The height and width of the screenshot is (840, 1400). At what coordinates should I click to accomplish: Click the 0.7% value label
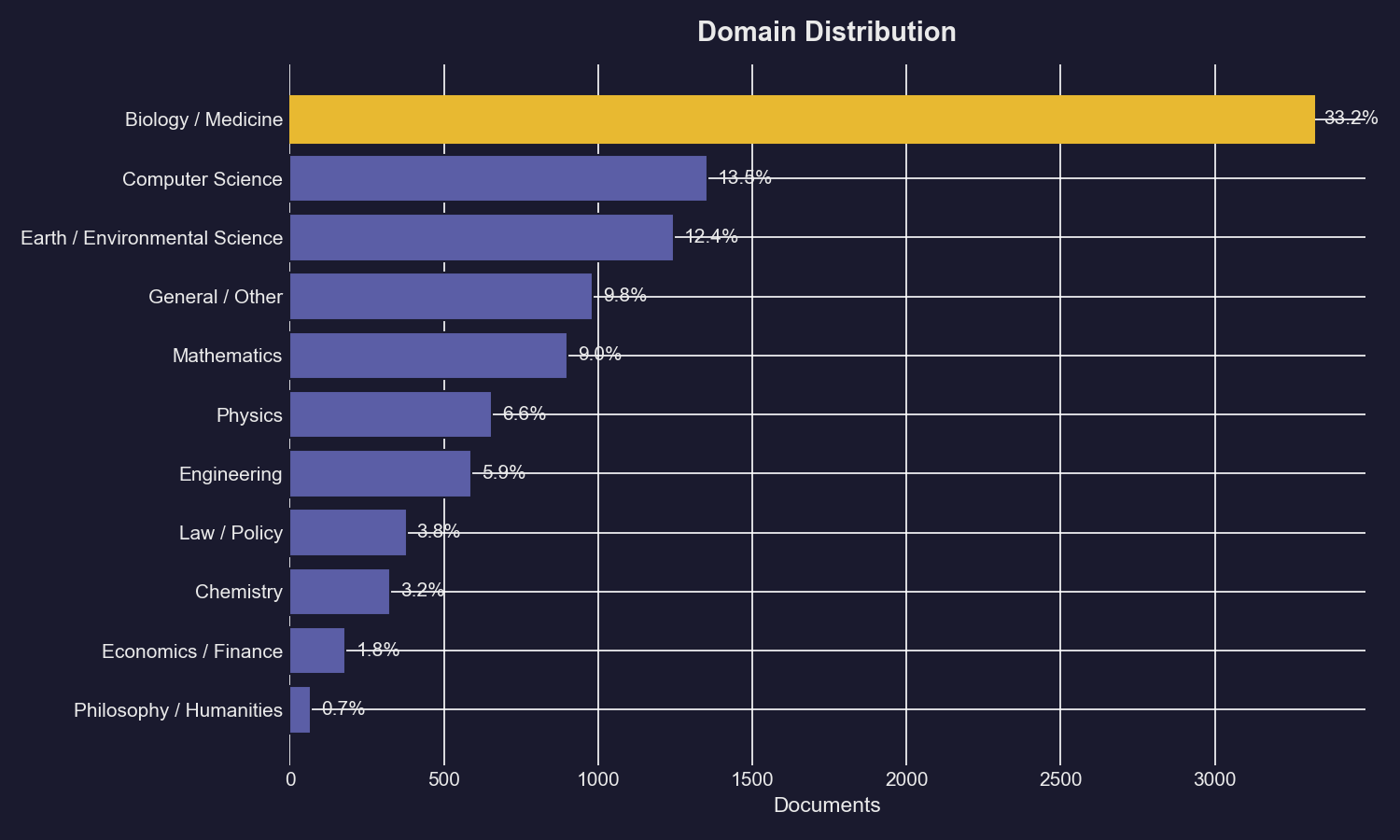click(x=343, y=708)
